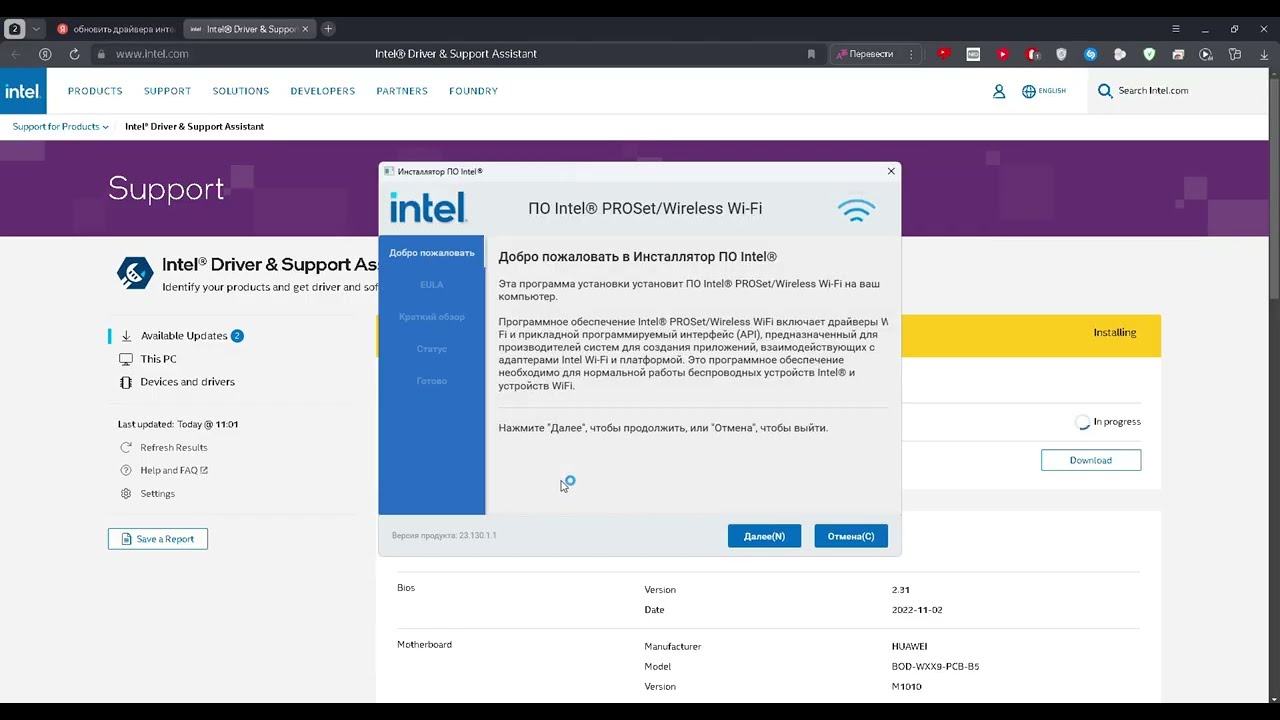This screenshot has height=720, width=1280.
Task: Click the bookmark icon in address bar
Action: point(811,54)
